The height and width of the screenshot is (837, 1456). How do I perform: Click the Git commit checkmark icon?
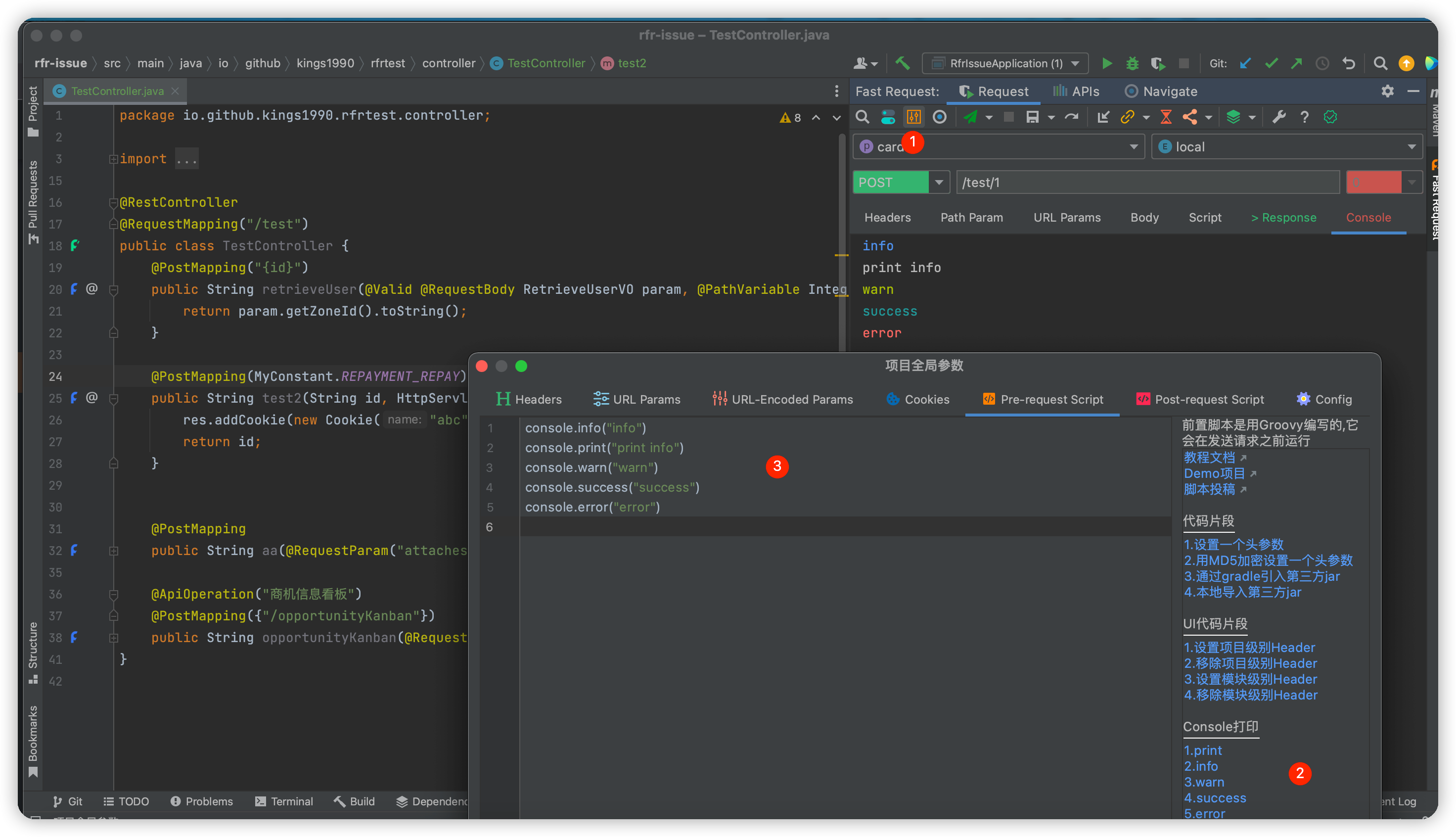[x=1271, y=63]
